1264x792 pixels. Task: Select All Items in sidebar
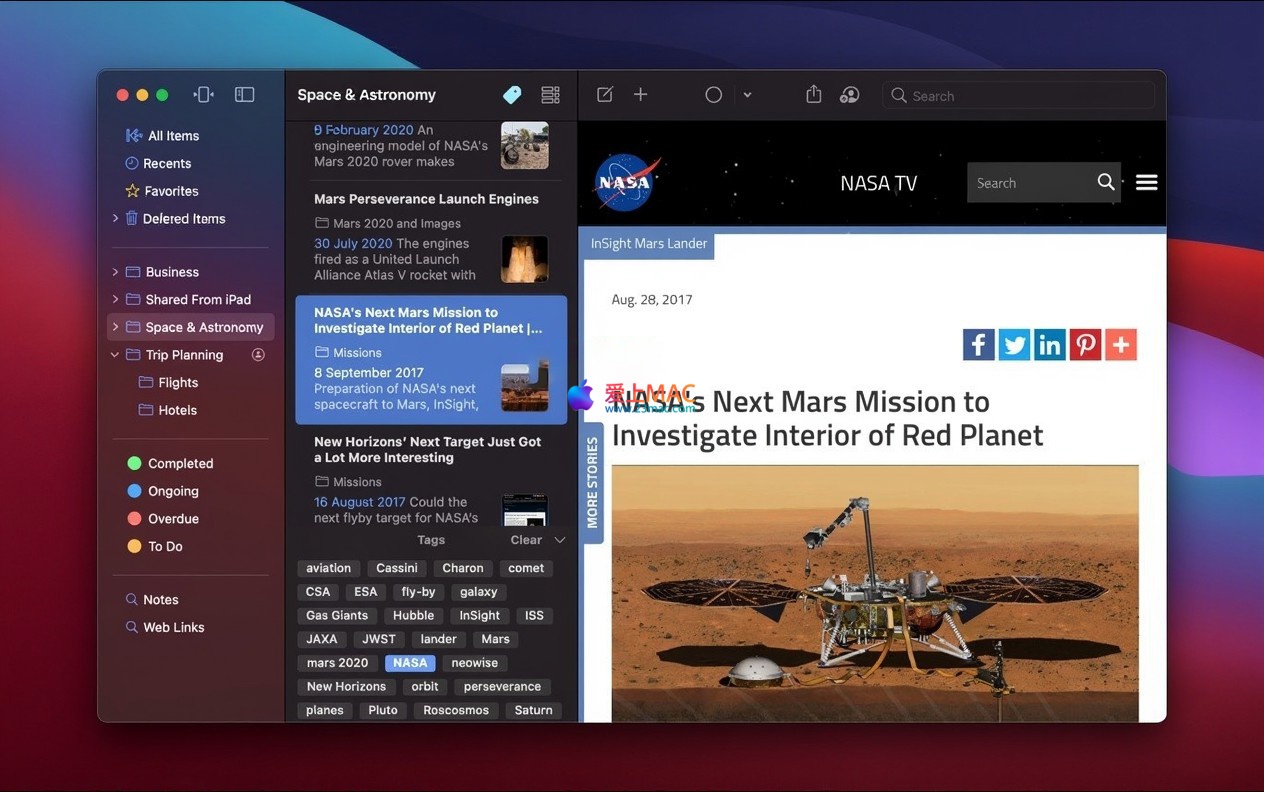[173, 136]
